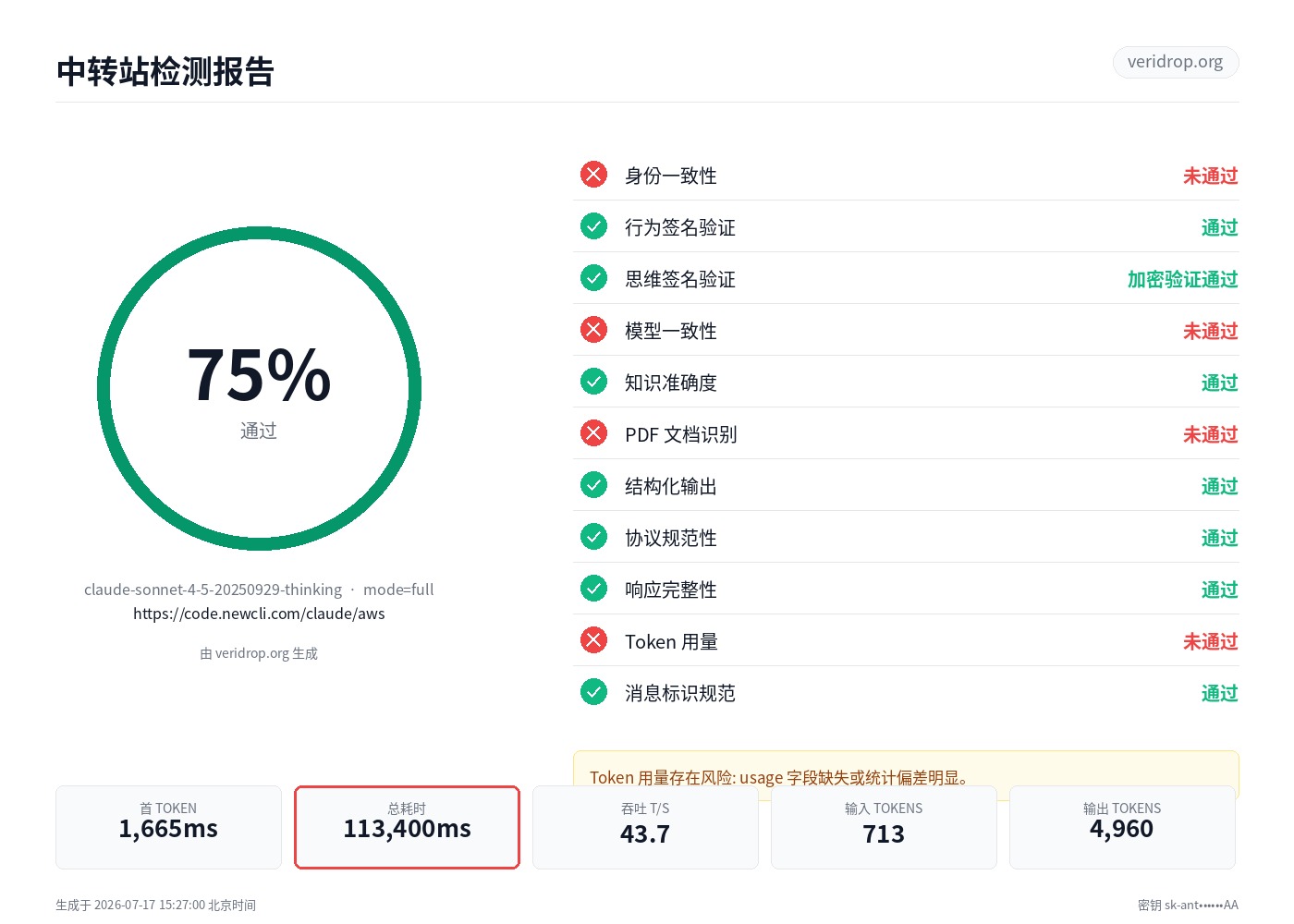Click the green check icon for 结构化输出
The height and width of the screenshot is (924, 1294).
point(593,485)
